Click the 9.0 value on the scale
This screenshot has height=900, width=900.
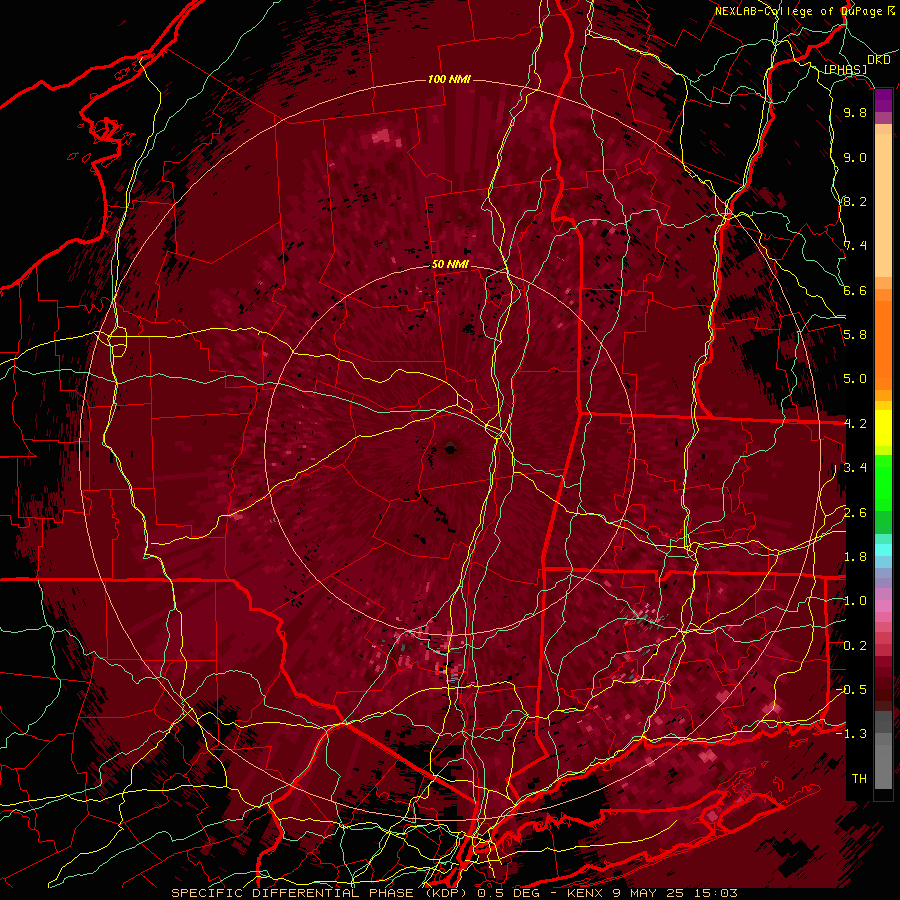[x=855, y=157]
